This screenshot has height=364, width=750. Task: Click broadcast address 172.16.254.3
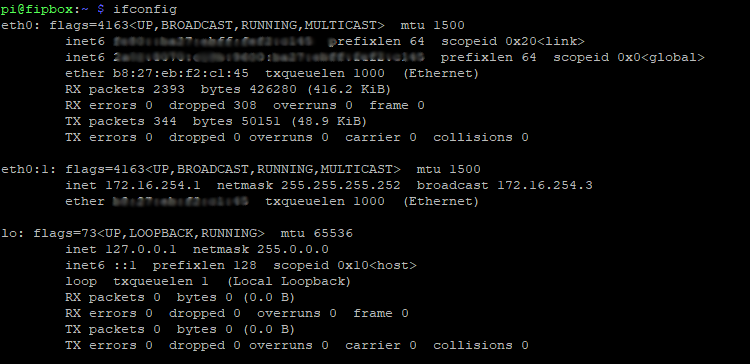click(x=545, y=185)
